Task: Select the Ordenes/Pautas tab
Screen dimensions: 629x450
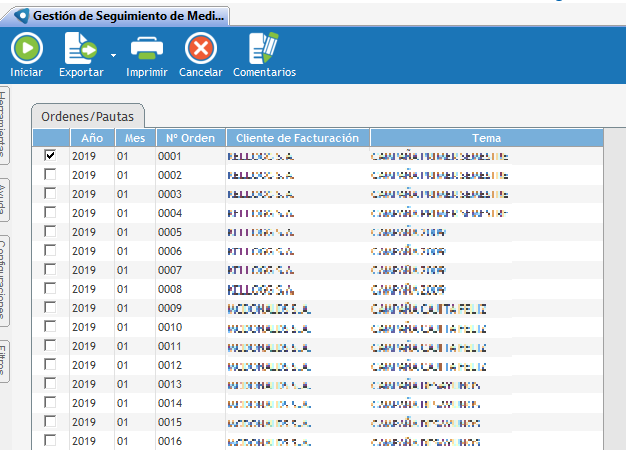Action: (88, 115)
